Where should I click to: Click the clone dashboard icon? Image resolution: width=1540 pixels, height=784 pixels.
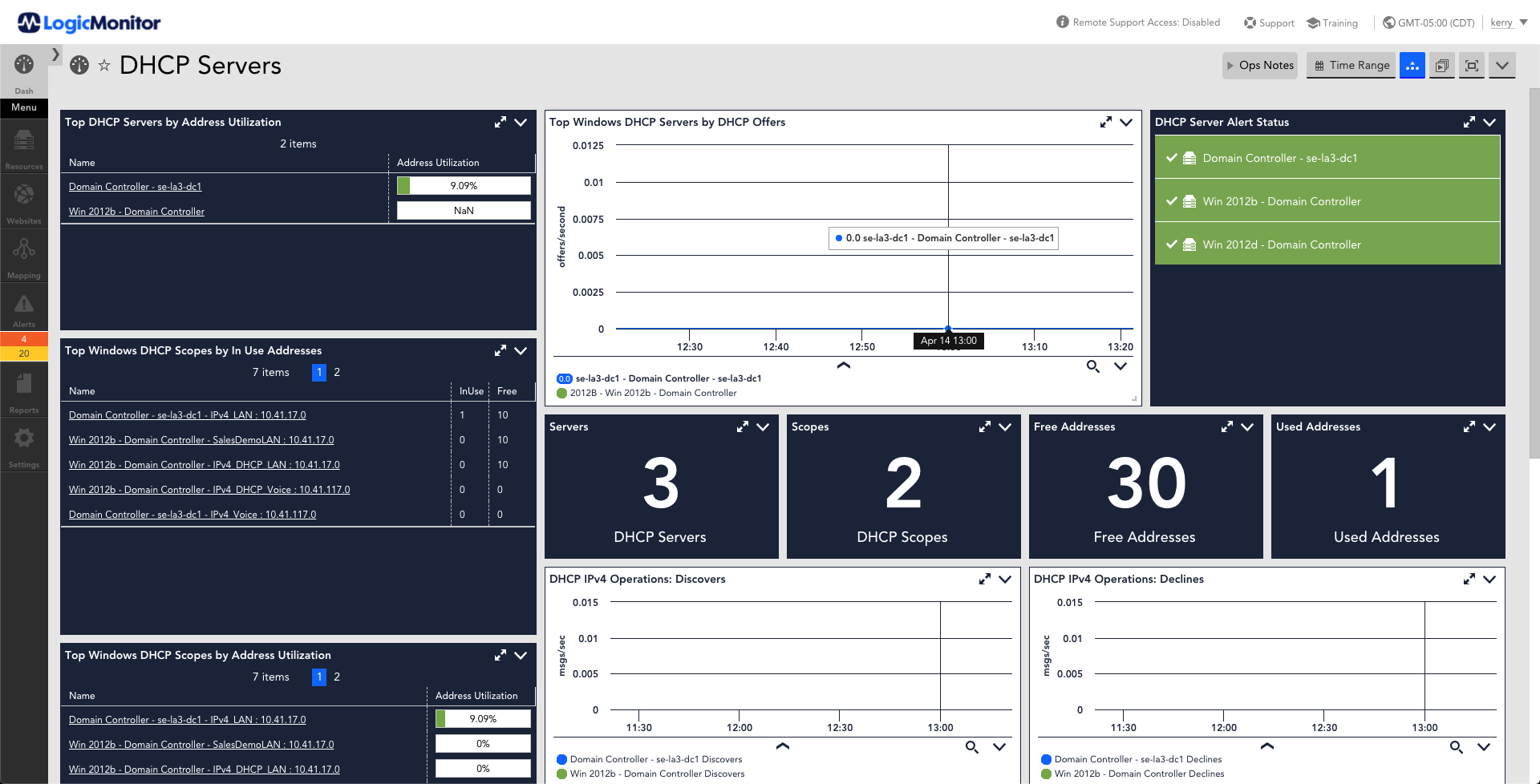(x=1441, y=66)
